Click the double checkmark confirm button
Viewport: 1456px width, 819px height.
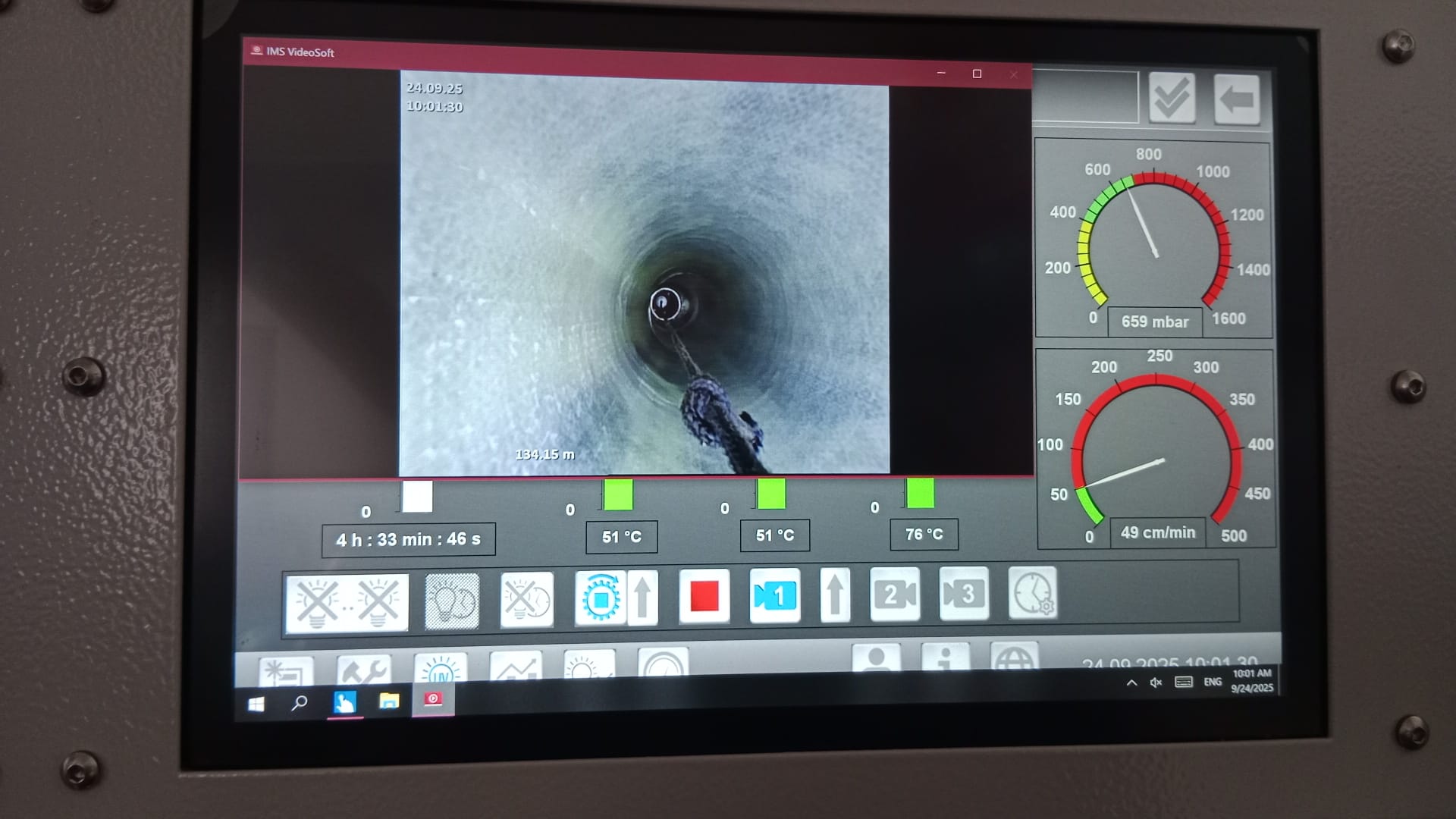point(1172,99)
